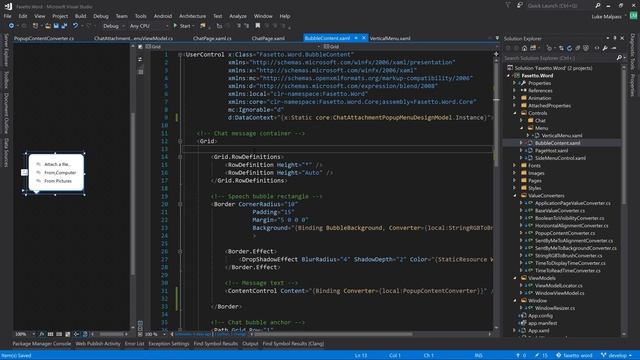This screenshot has height=360, width=640.
Task: Open the Build menu
Action: point(80,16)
